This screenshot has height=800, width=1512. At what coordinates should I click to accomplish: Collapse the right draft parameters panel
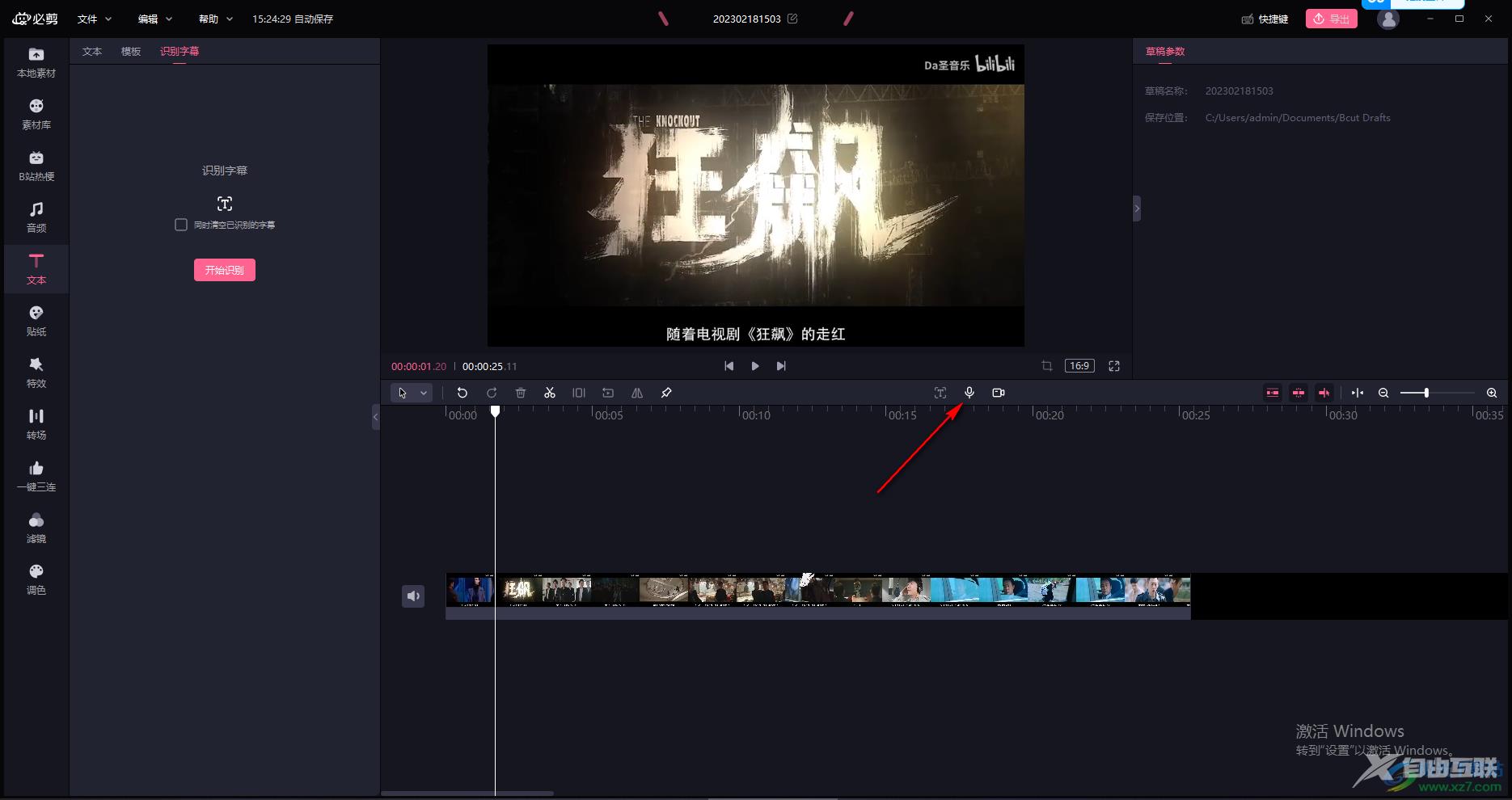pyautogui.click(x=1137, y=208)
